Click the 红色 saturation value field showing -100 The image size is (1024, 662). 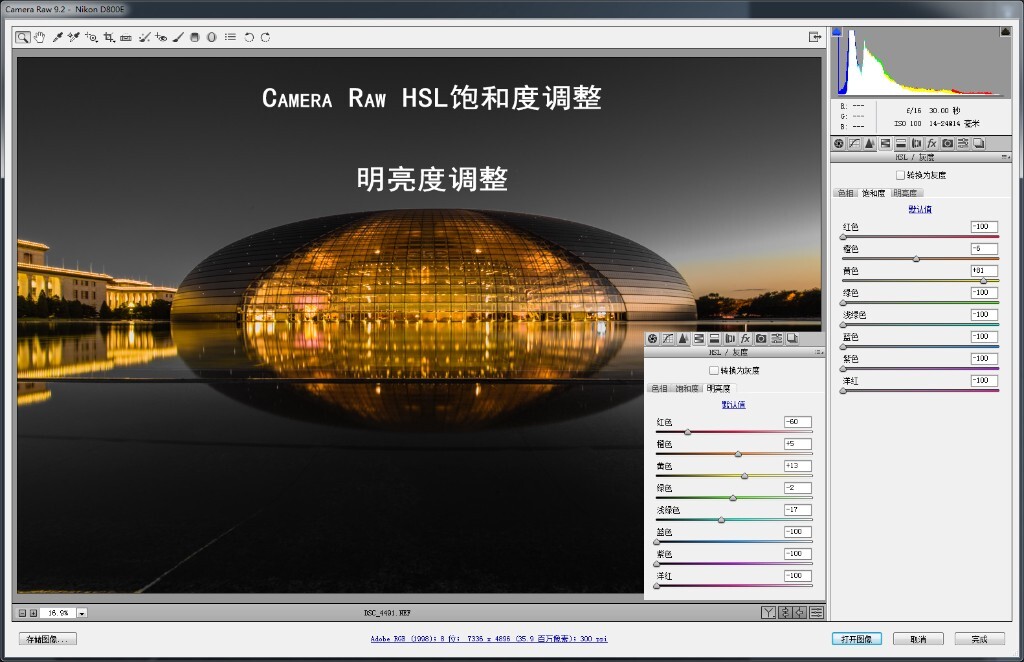pos(984,227)
